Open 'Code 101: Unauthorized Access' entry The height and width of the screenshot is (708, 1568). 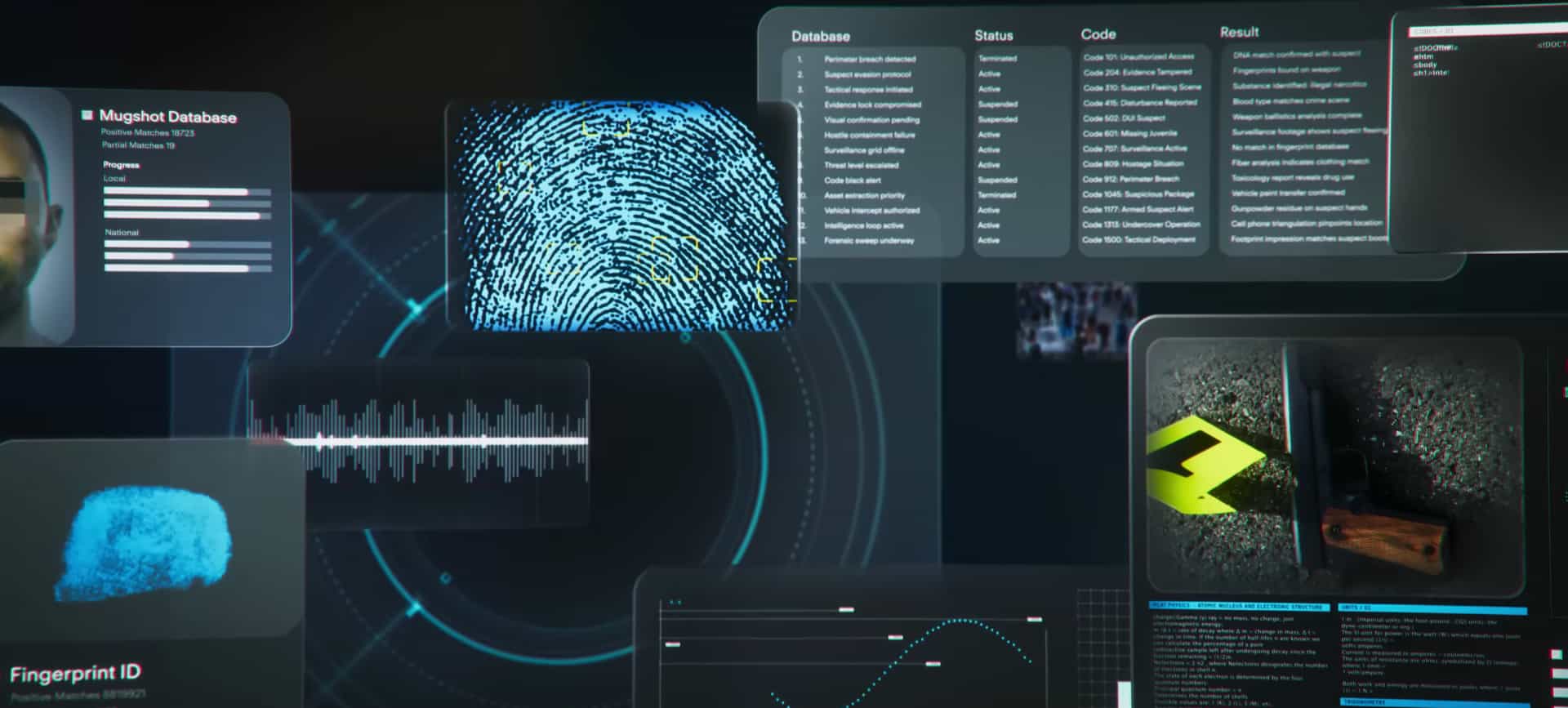coord(1138,56)
